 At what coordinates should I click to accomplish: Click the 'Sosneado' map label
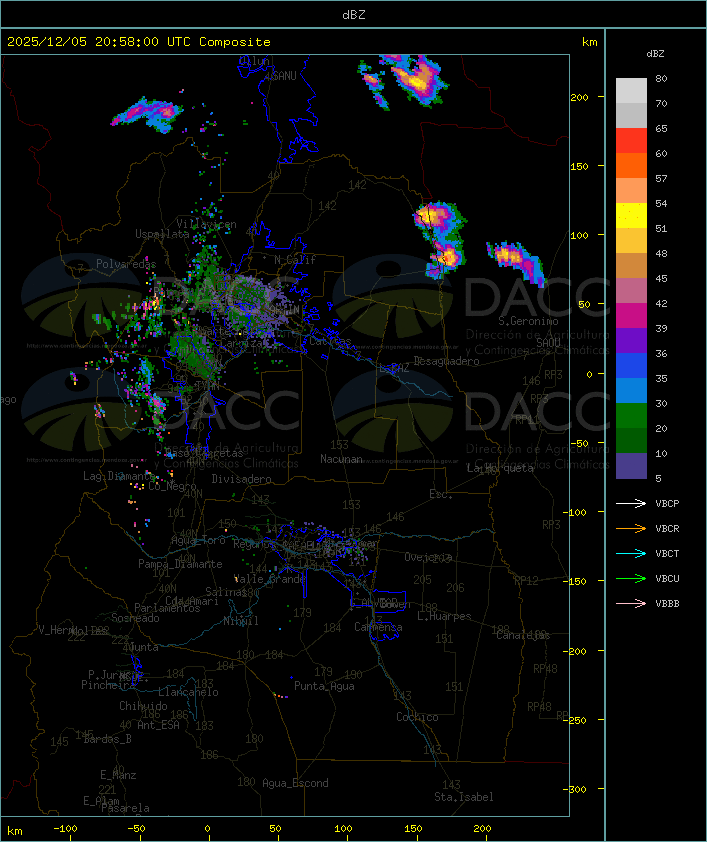[x=135, y=618]
